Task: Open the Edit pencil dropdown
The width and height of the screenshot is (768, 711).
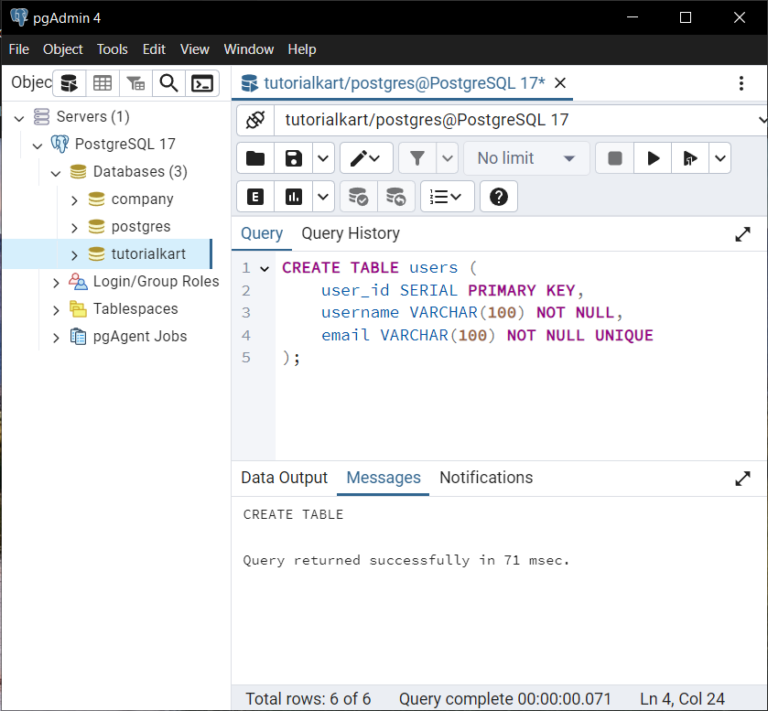Action: (x=367, y=158)
